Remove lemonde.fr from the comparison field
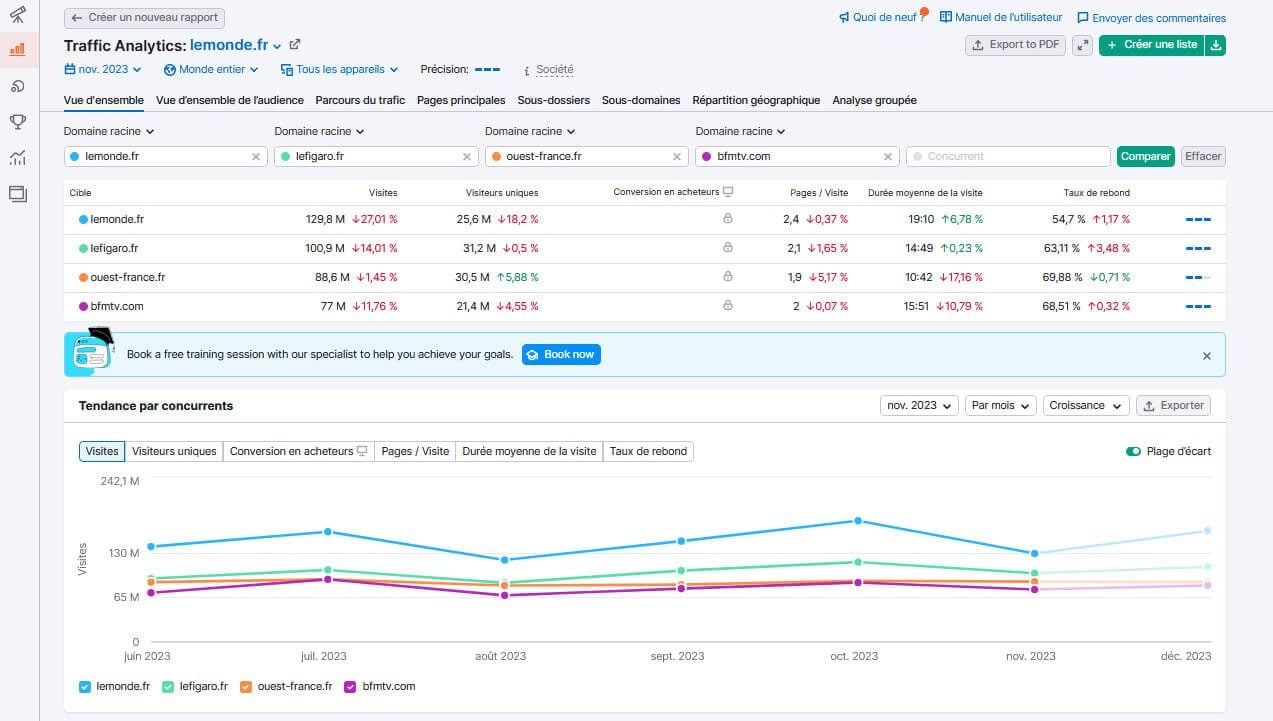1273x721 pixels. click(255, 156)
